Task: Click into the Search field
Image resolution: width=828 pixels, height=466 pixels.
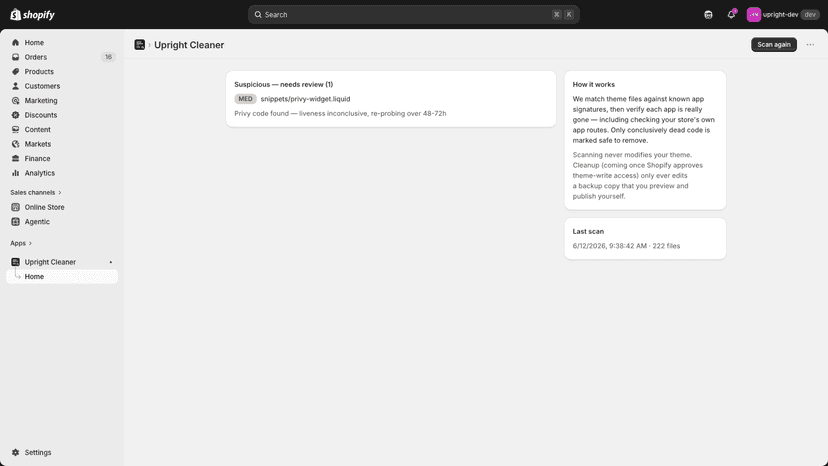Action: point(413,15)
